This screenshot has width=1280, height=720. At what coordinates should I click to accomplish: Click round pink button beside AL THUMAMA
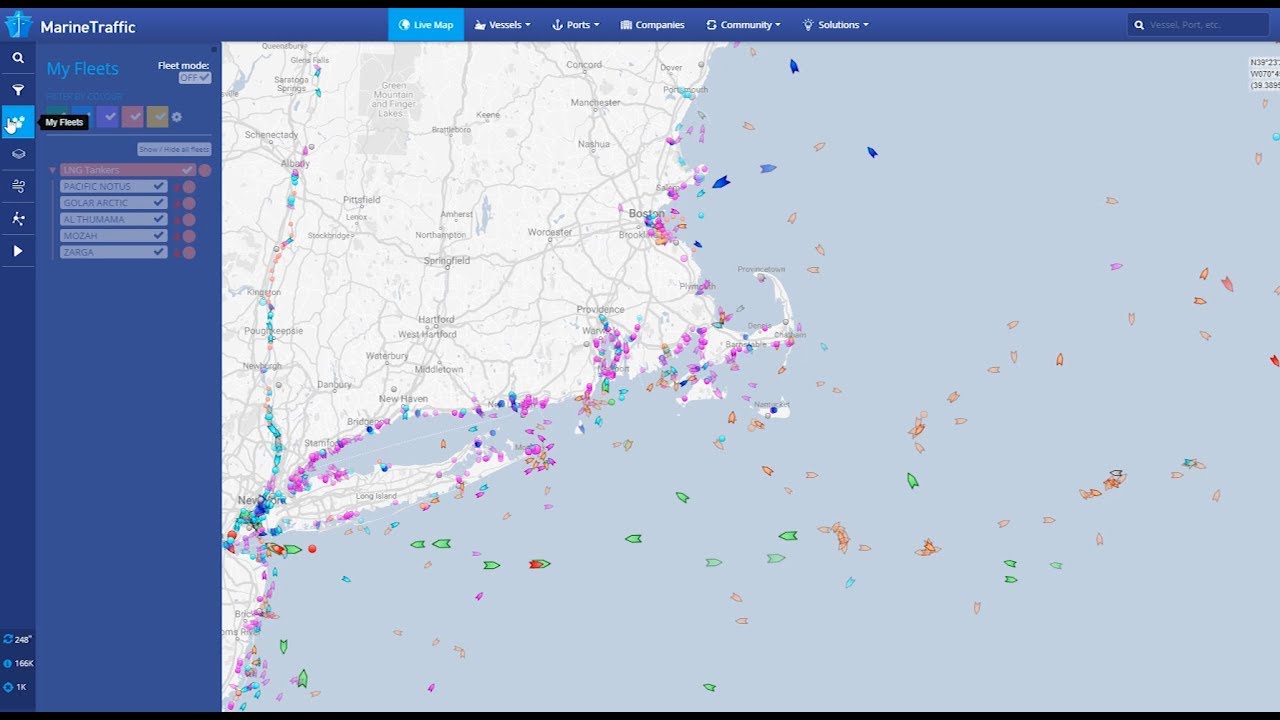189,220
